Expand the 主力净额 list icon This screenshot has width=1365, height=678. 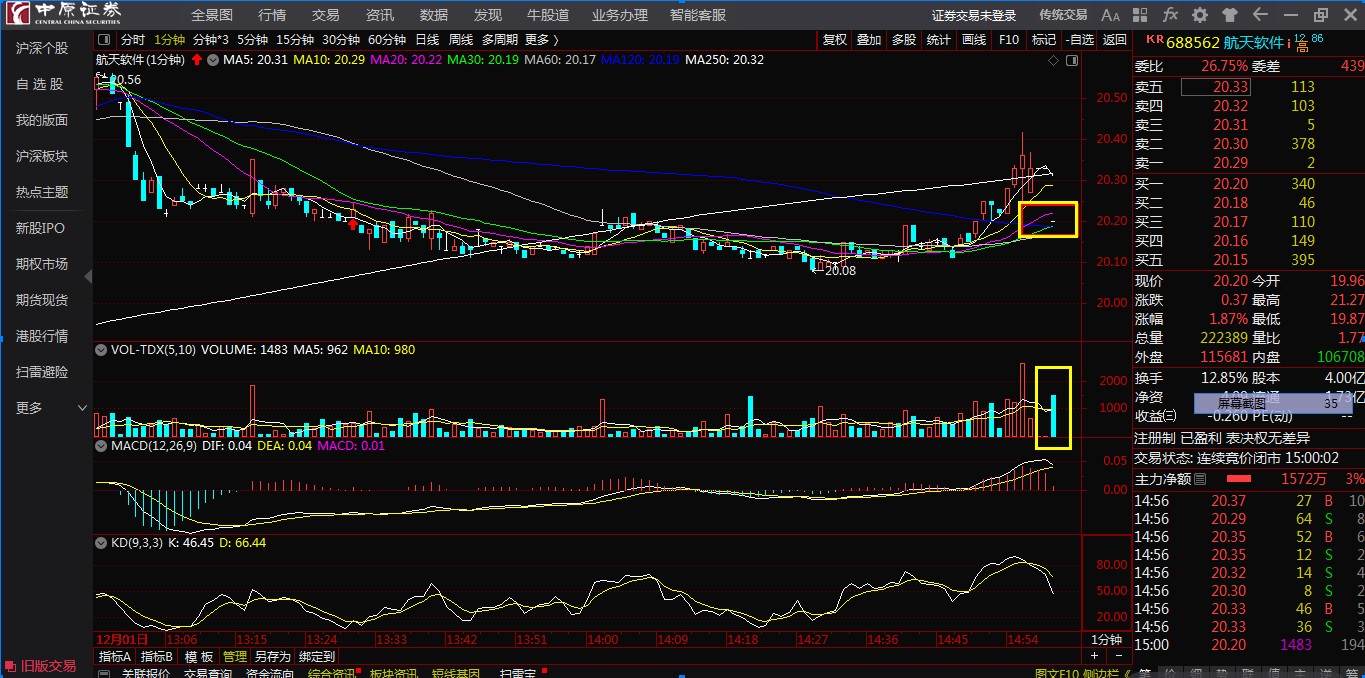pyautogui.click(x=1200, y=480)
